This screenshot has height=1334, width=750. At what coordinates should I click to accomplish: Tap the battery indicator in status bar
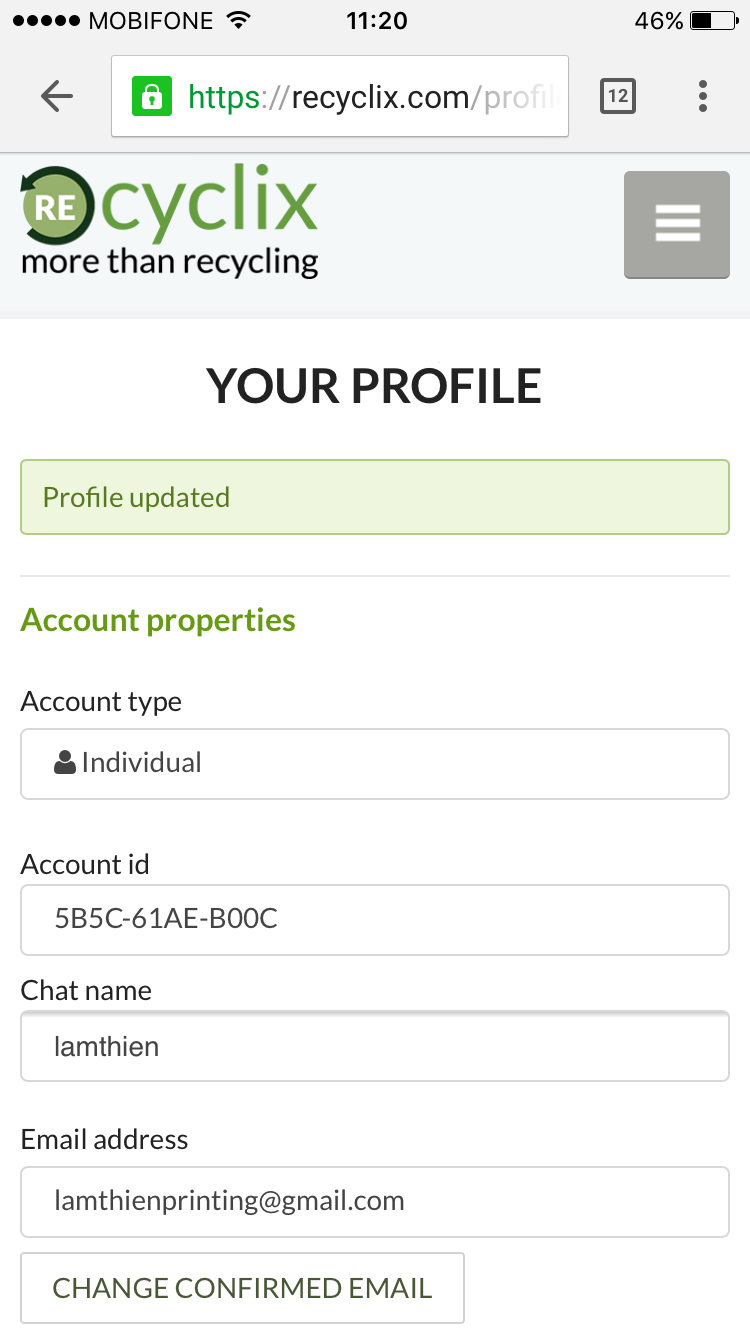[x=714, y=21]
